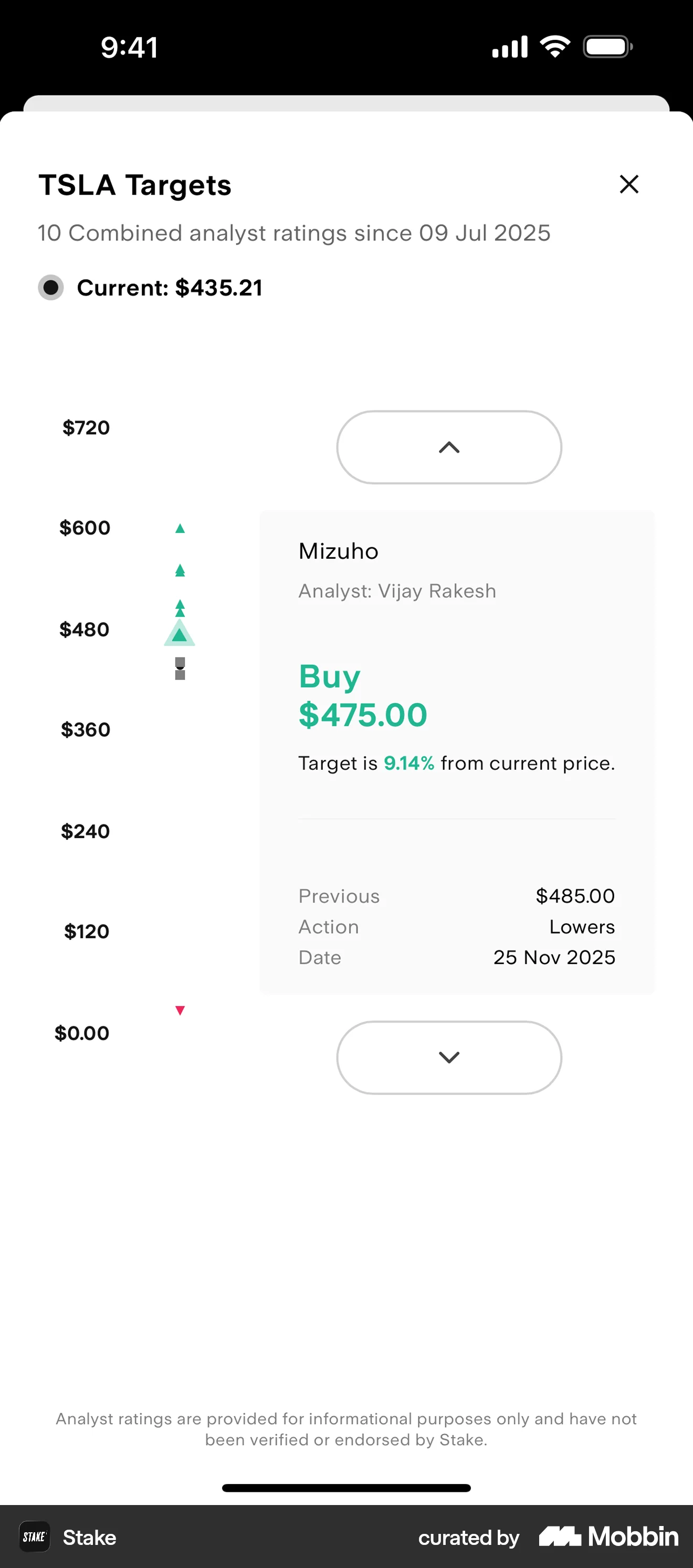Select the second green triangle below $600
Viewport: 693px width, 1568px height.
[179, 570]
